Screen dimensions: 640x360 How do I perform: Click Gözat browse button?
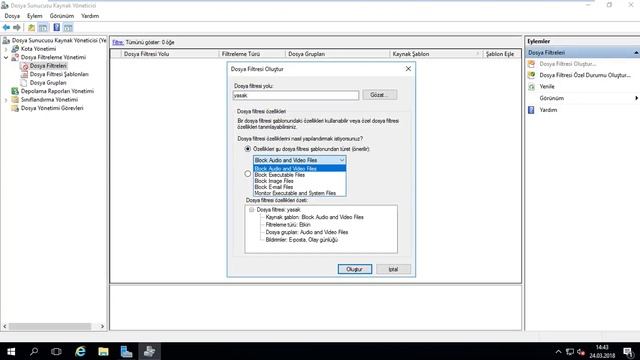(x=380, y=95)
